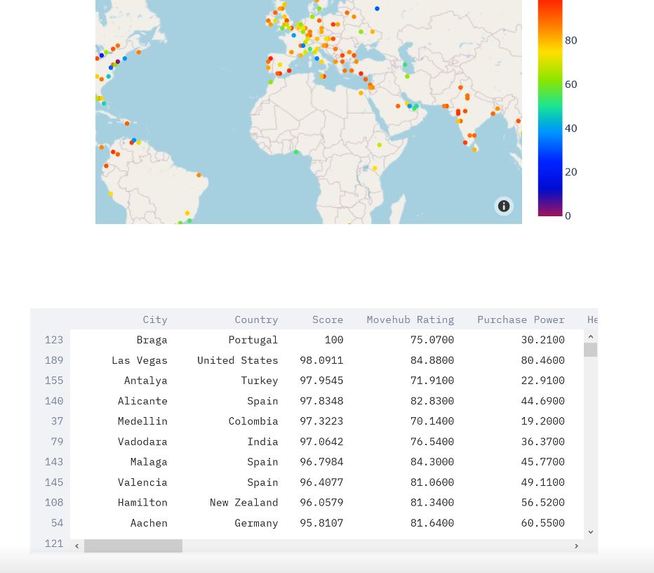Click Purchase Power value 80.4600

pos(543,360)
